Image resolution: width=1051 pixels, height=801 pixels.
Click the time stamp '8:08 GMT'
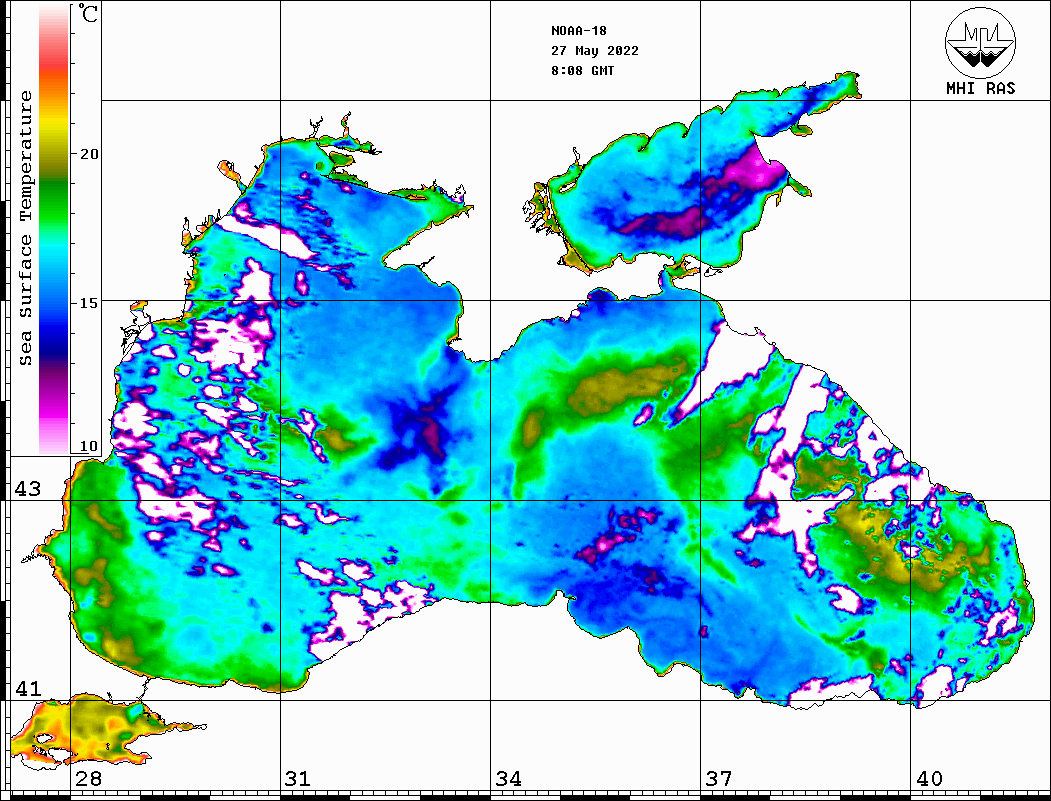tap(583, 71)
